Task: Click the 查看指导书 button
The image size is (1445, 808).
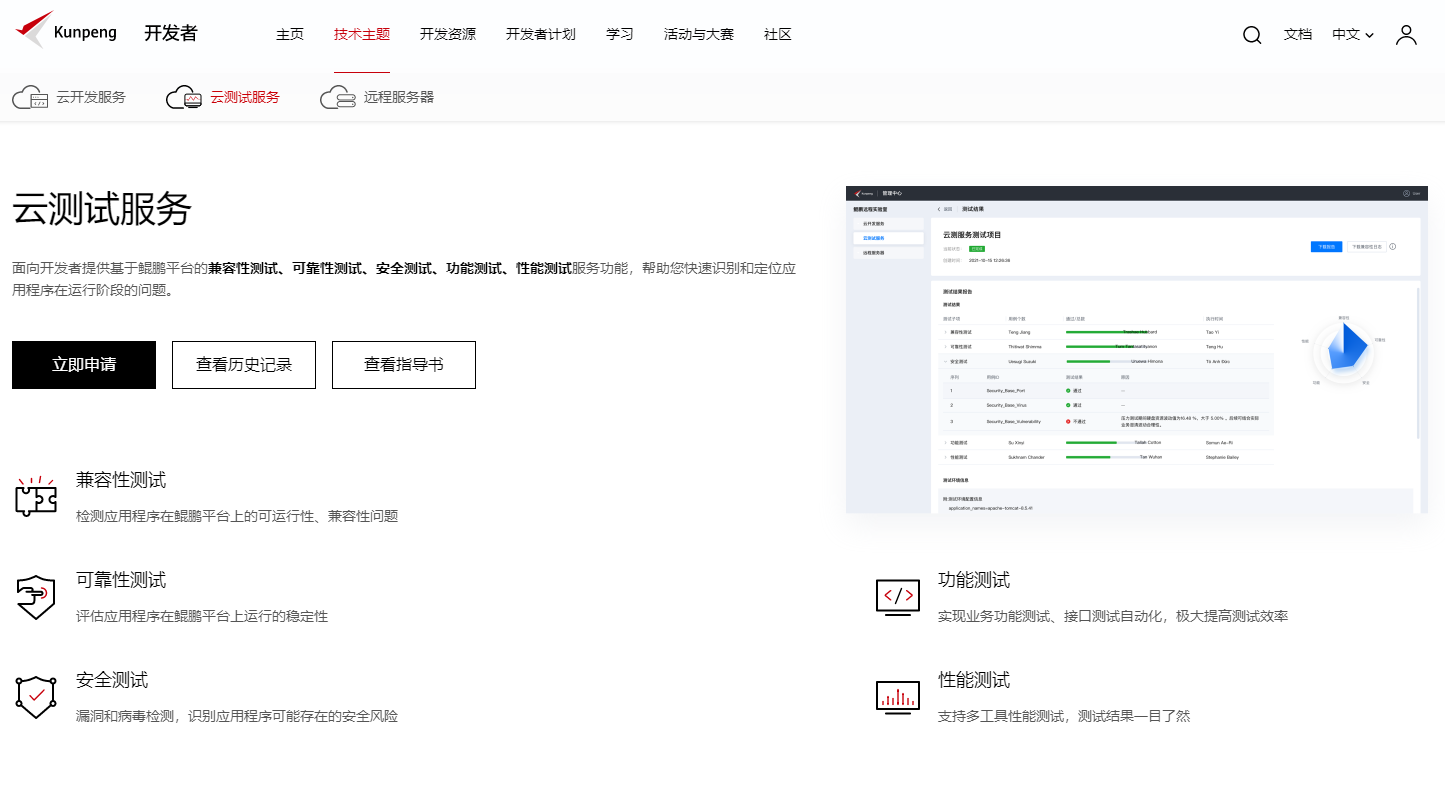Action: (404, 365)
